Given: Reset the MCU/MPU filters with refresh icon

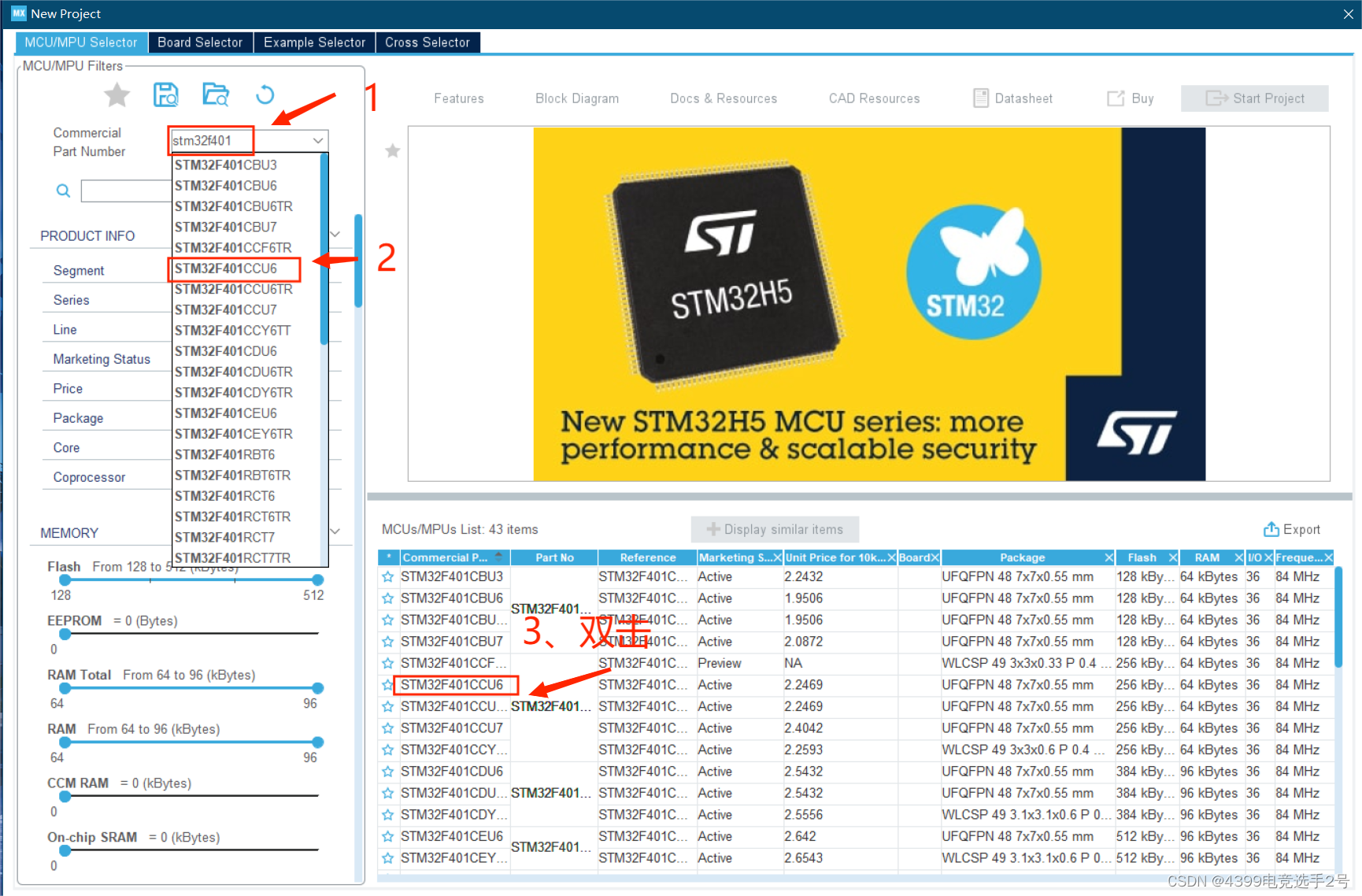Looking at the screenshot, I should coord(265,94).
